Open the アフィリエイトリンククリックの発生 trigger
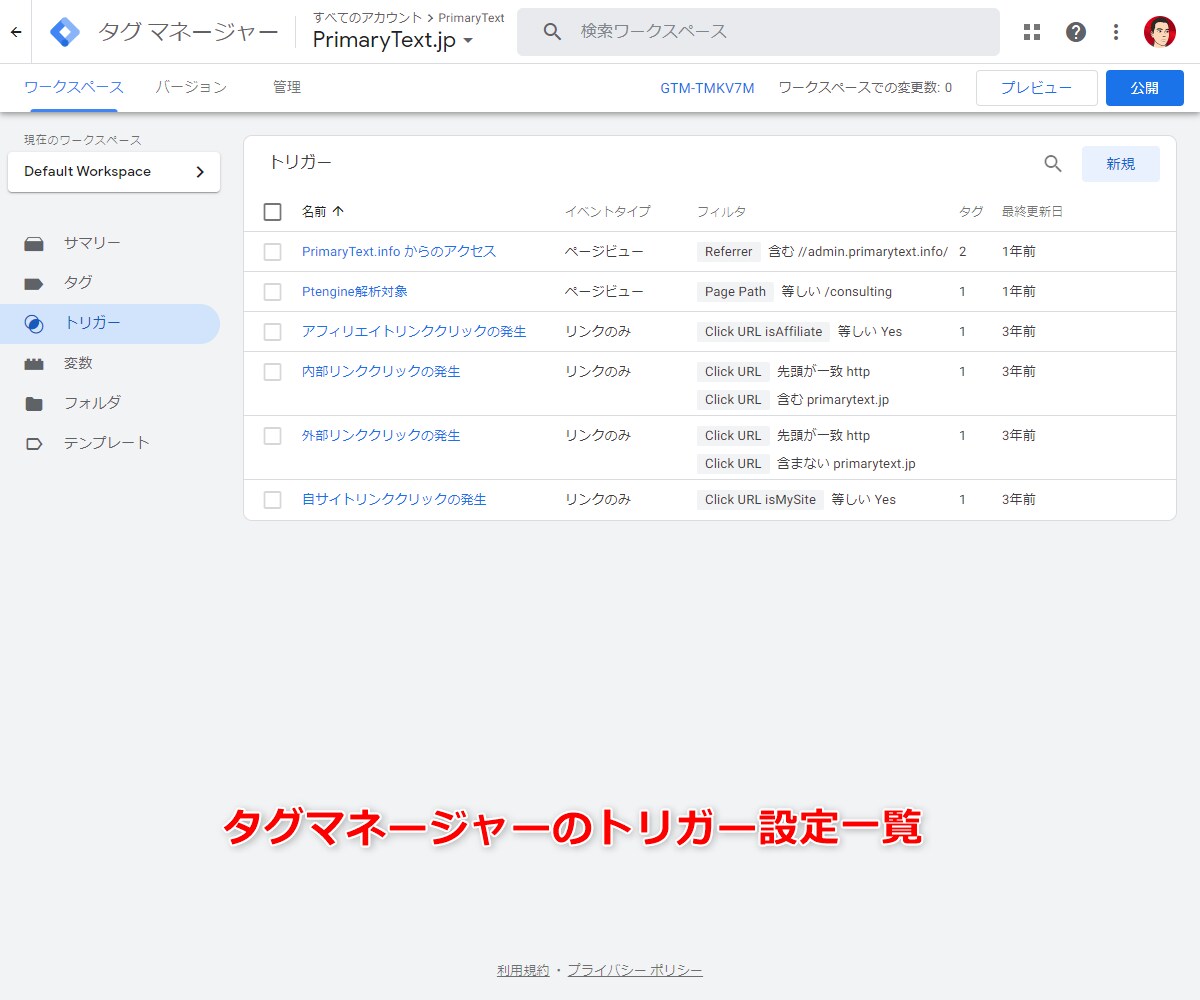The width and height of the screenshot is (1200, 1000). click(414, 331)
